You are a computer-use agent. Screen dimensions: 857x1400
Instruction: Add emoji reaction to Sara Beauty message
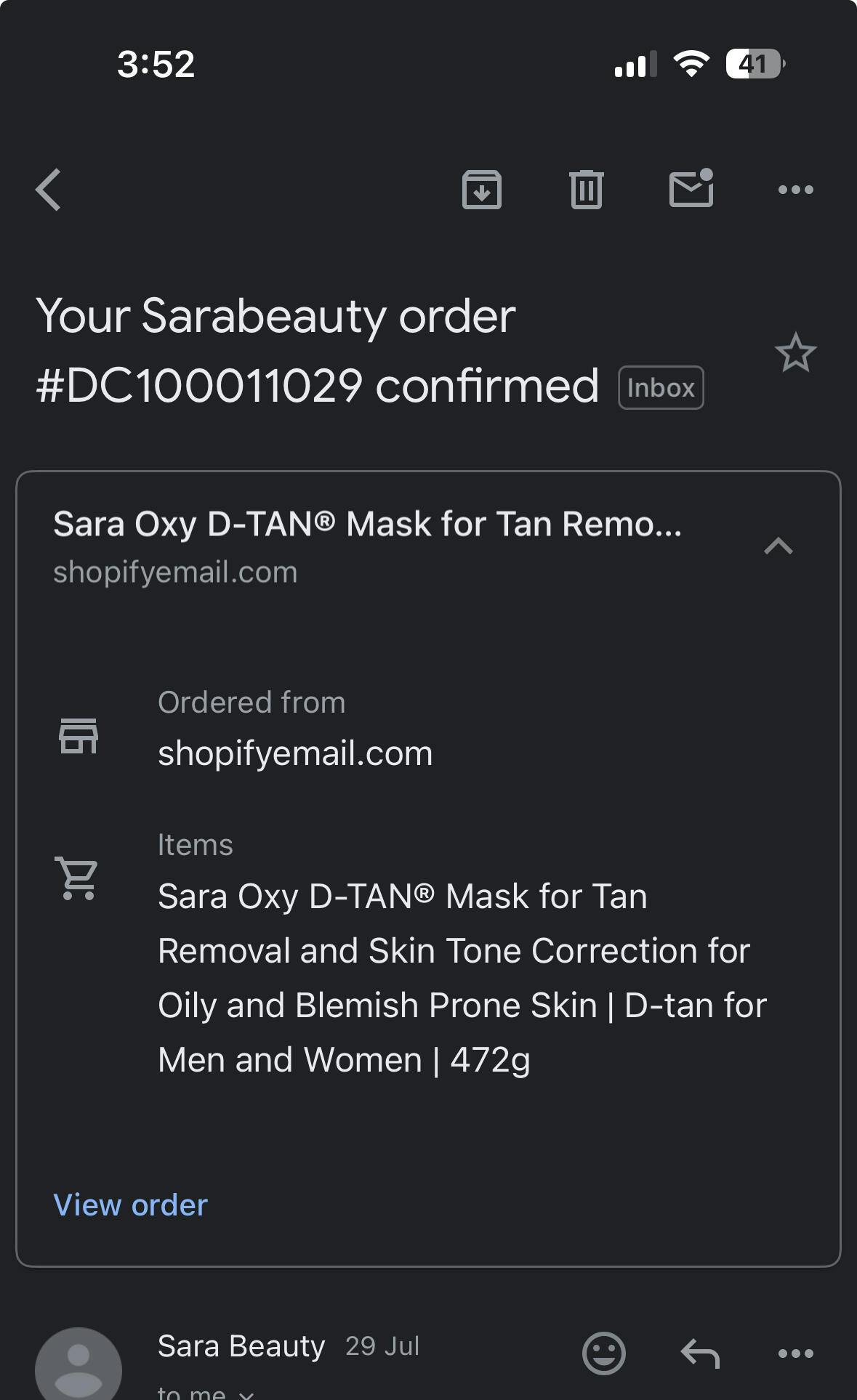pos(603,1353)
